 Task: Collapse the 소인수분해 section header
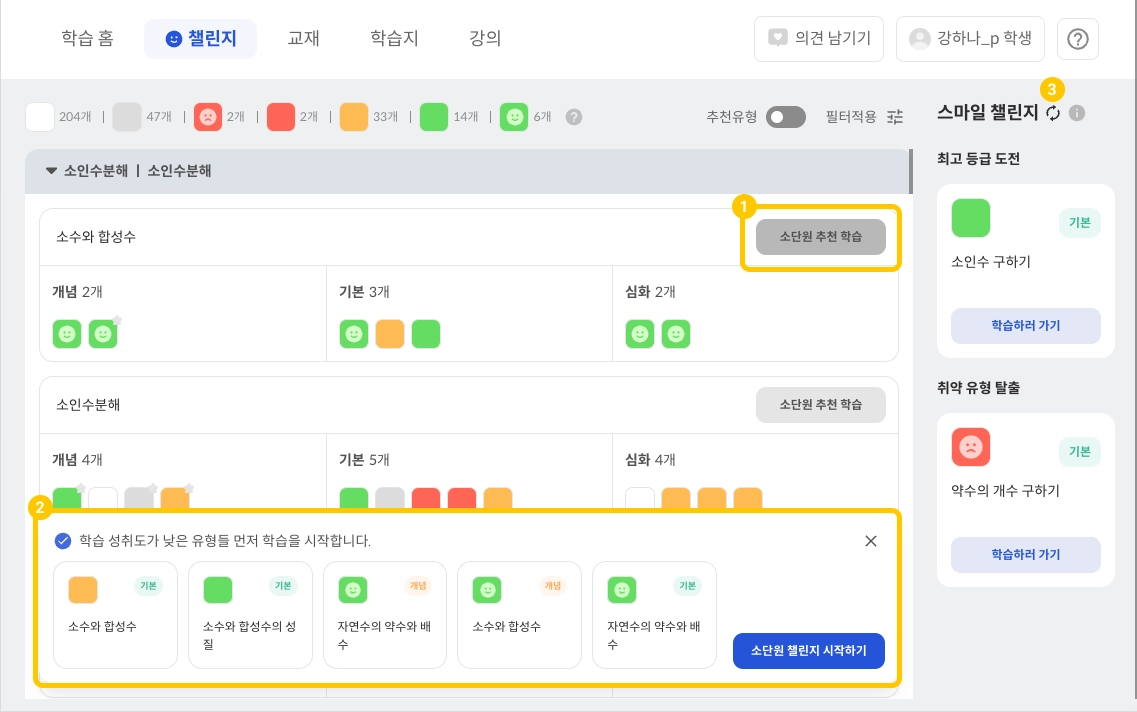click(x=52, y=171)
